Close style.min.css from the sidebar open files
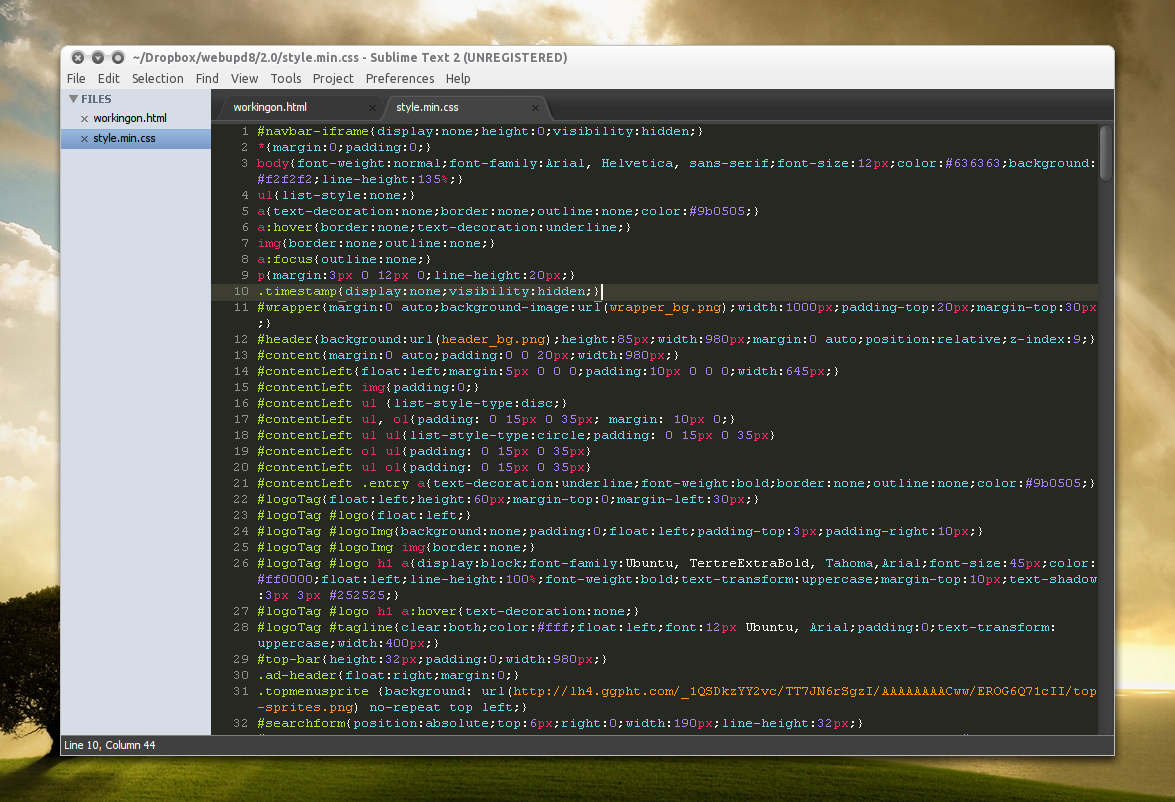 [84, 139]
